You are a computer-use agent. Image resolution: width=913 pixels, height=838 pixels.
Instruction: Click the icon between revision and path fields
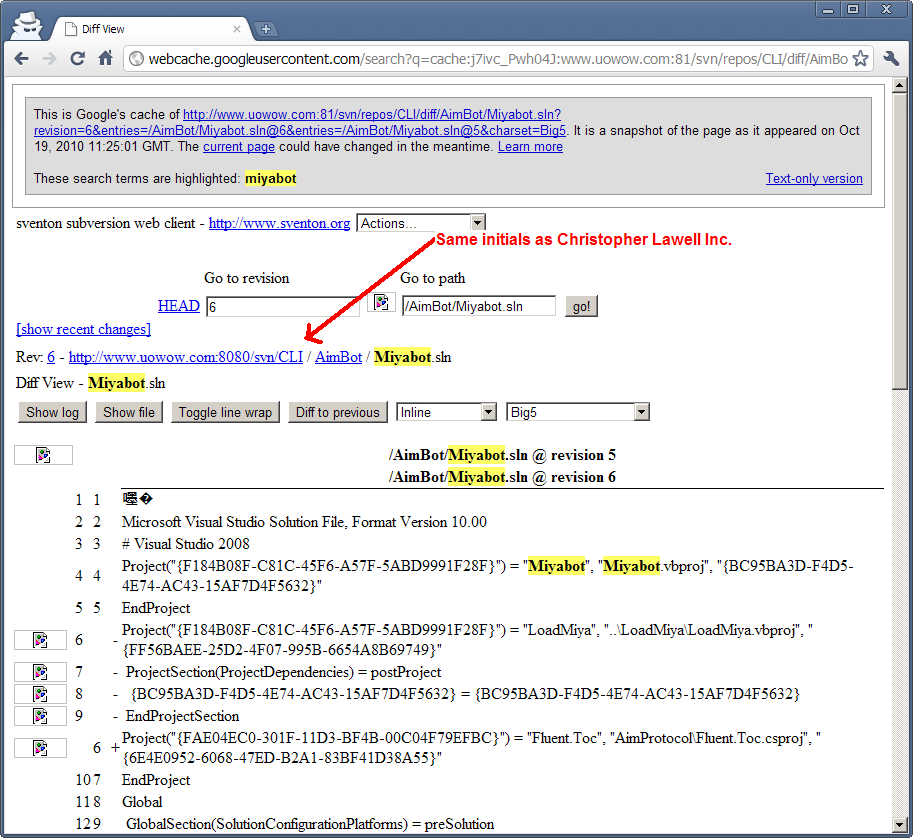click(381, 303)
